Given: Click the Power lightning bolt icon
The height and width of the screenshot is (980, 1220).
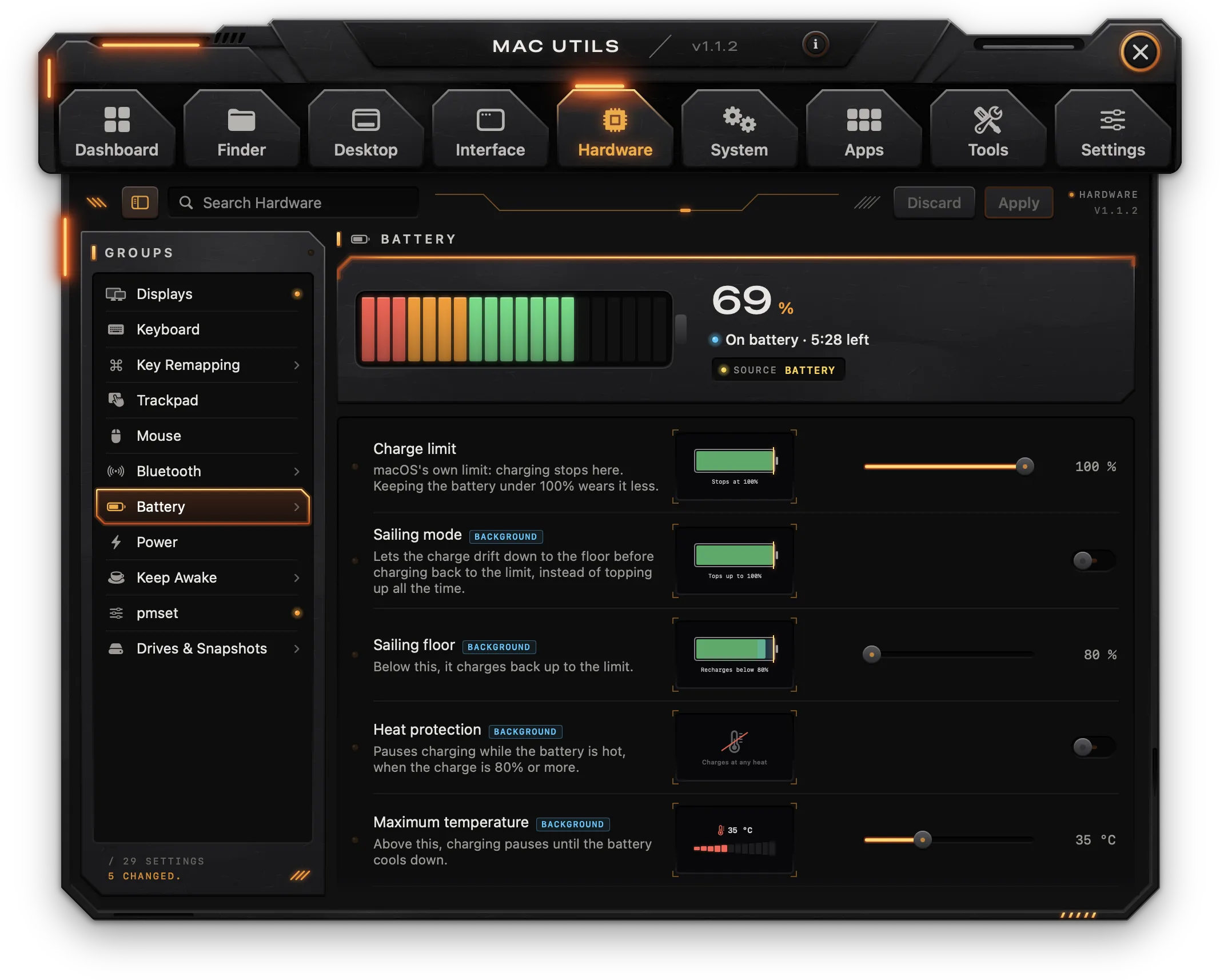Looking at the screenshot, I should (x=116, y=542).
